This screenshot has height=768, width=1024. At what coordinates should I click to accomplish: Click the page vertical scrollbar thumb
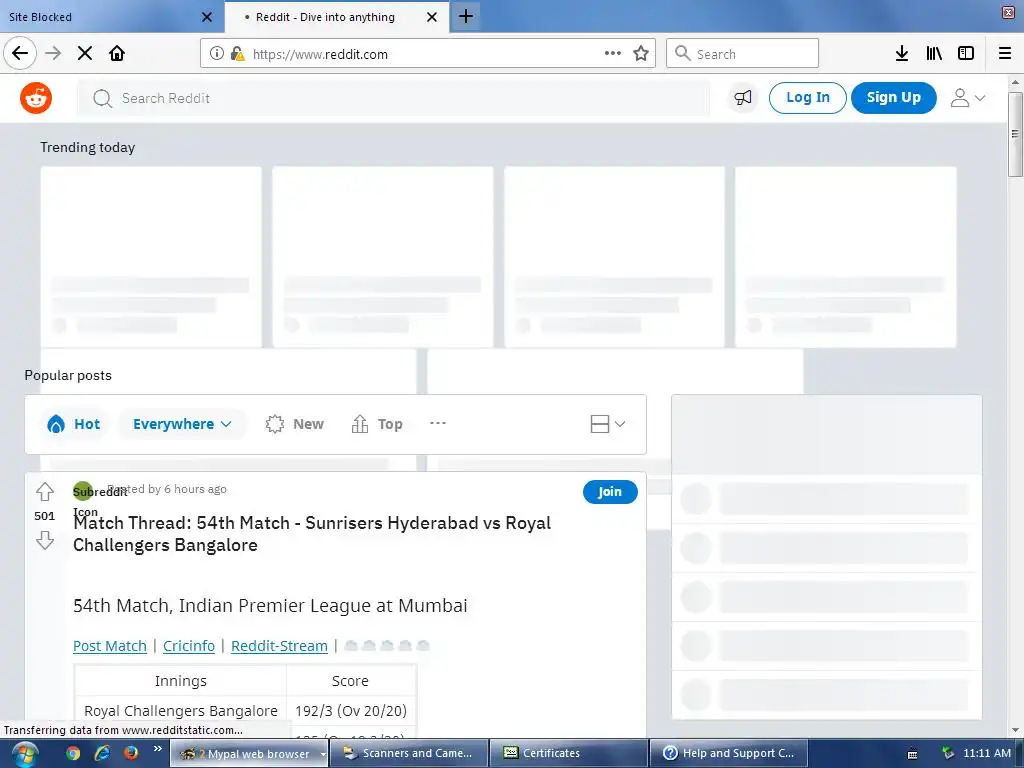(x=1015, y=134)
